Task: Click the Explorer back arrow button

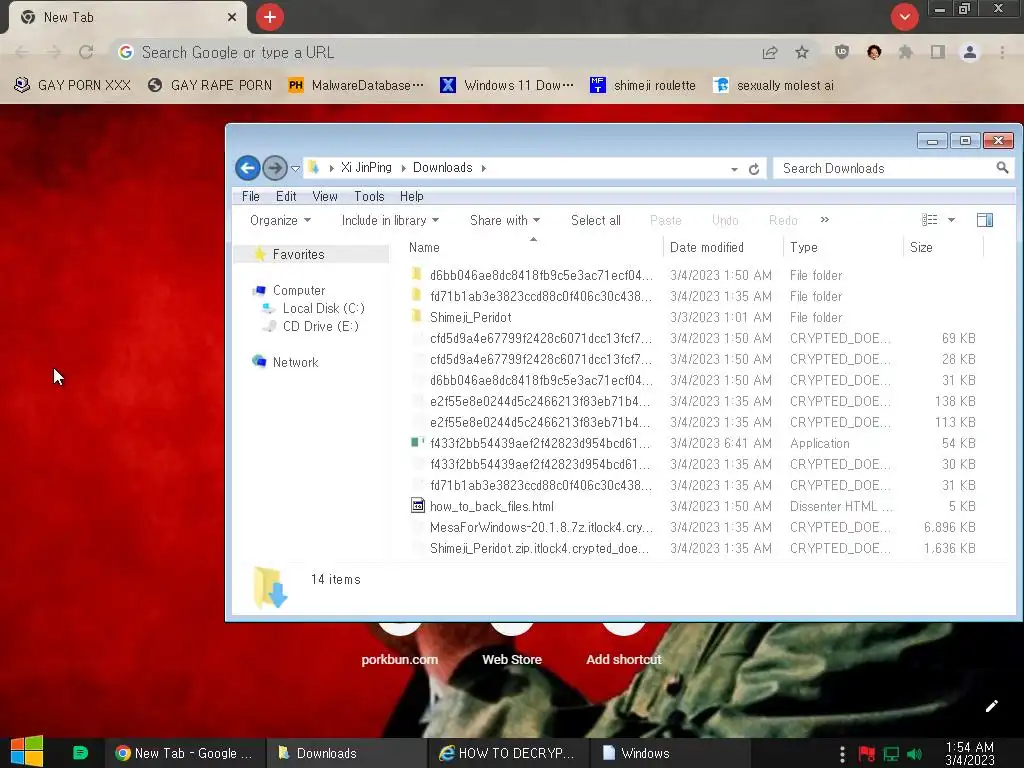Action: tap(248, 168)
